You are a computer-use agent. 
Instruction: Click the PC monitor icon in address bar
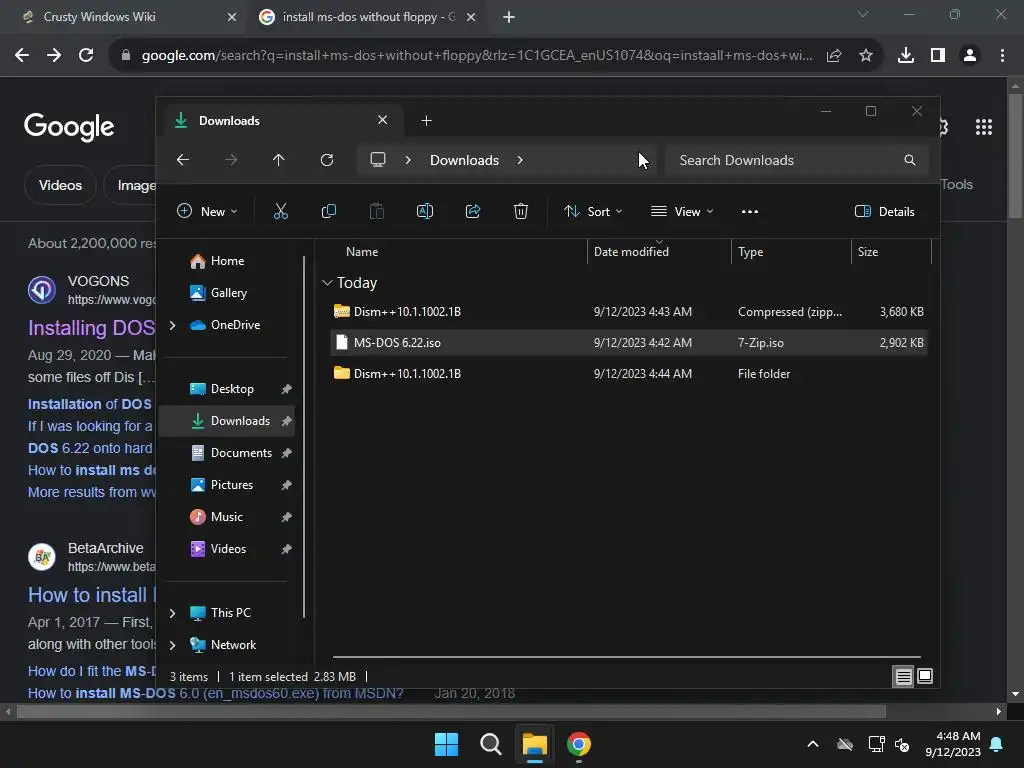(377, 160)
